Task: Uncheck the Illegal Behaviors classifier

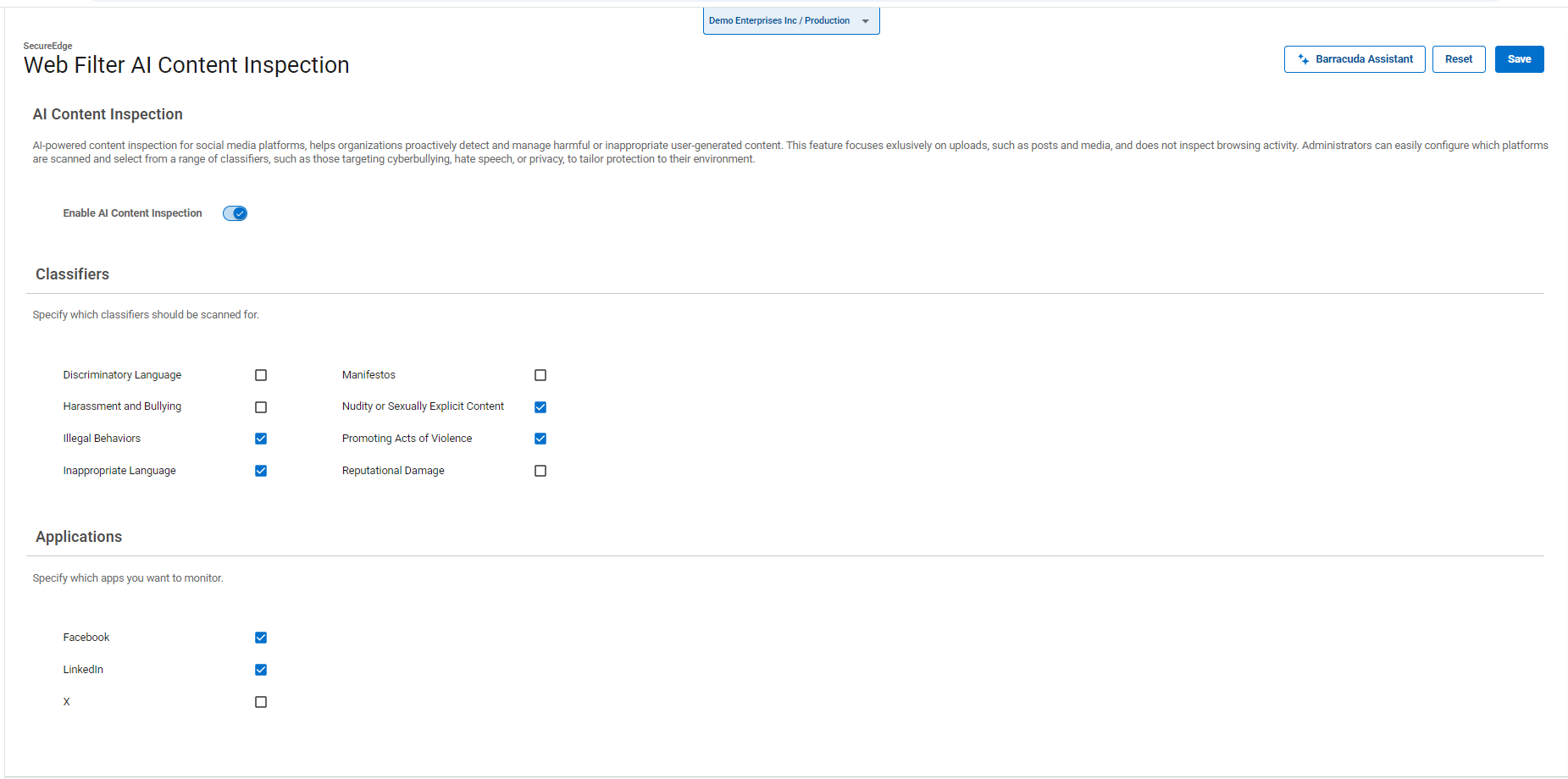Action: coord(261,439)
